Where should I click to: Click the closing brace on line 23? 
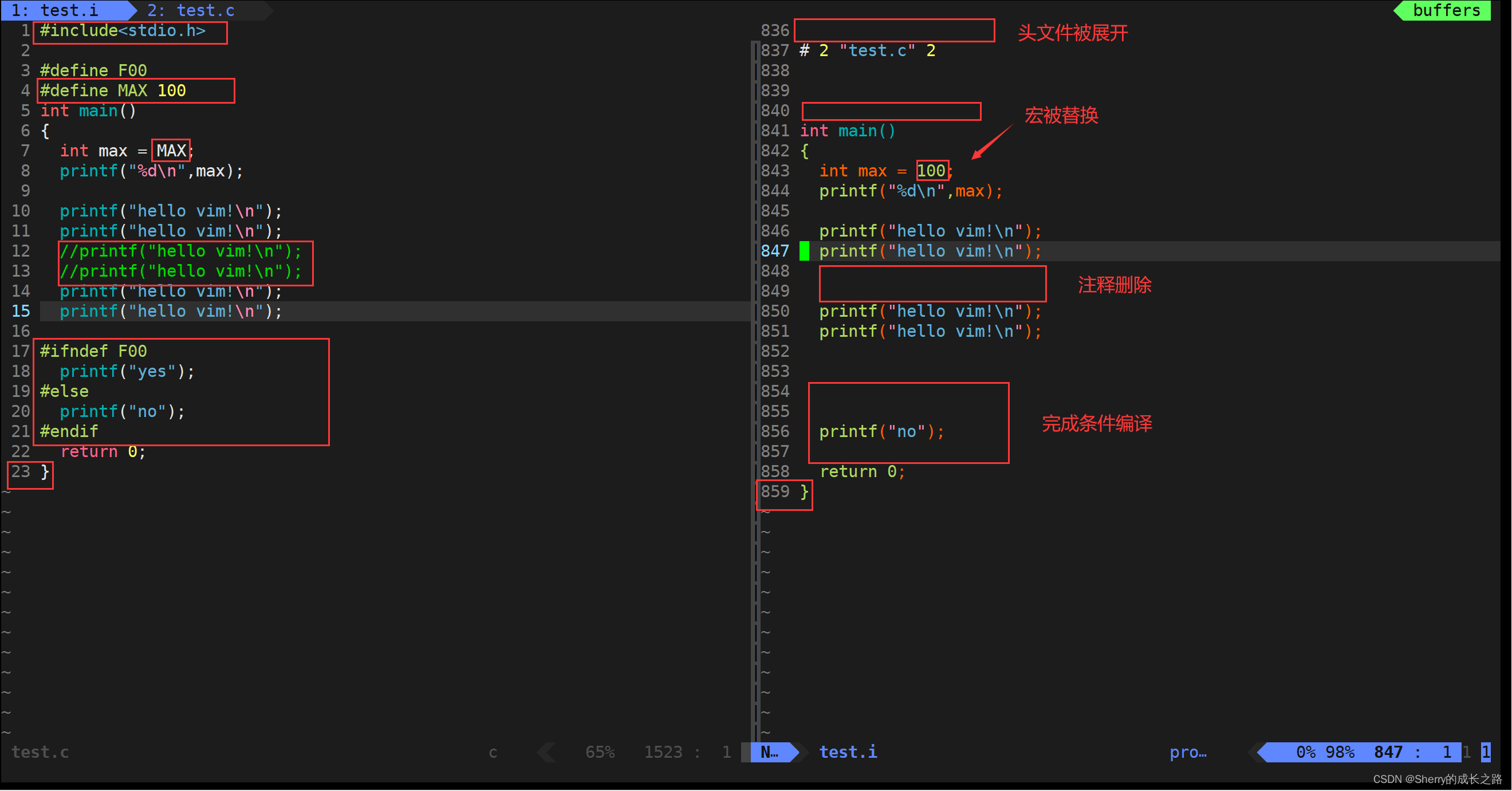tap(45, 472)
